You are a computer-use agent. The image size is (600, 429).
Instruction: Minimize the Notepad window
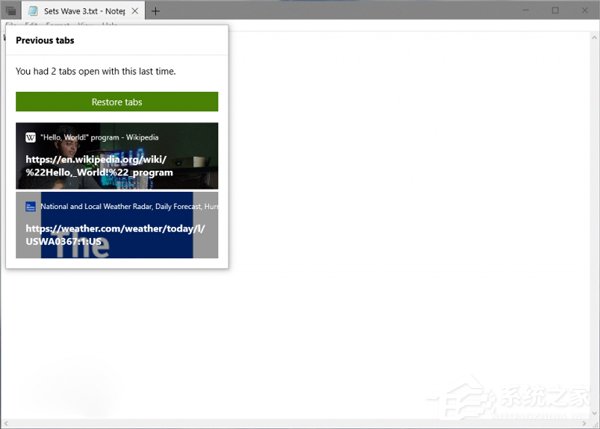click(526, 10)
